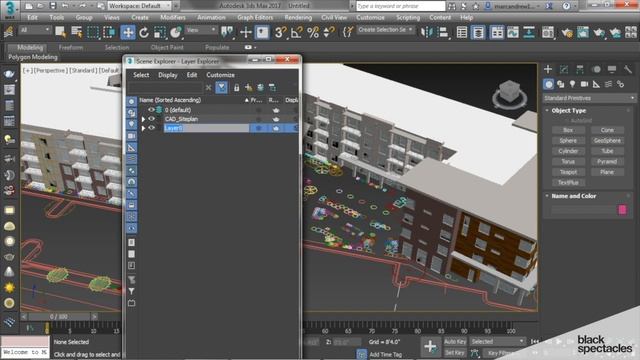640x360 pixels.
Task: Click the lock icon in Layer Explorer toolbar
Action: [236, 87]
